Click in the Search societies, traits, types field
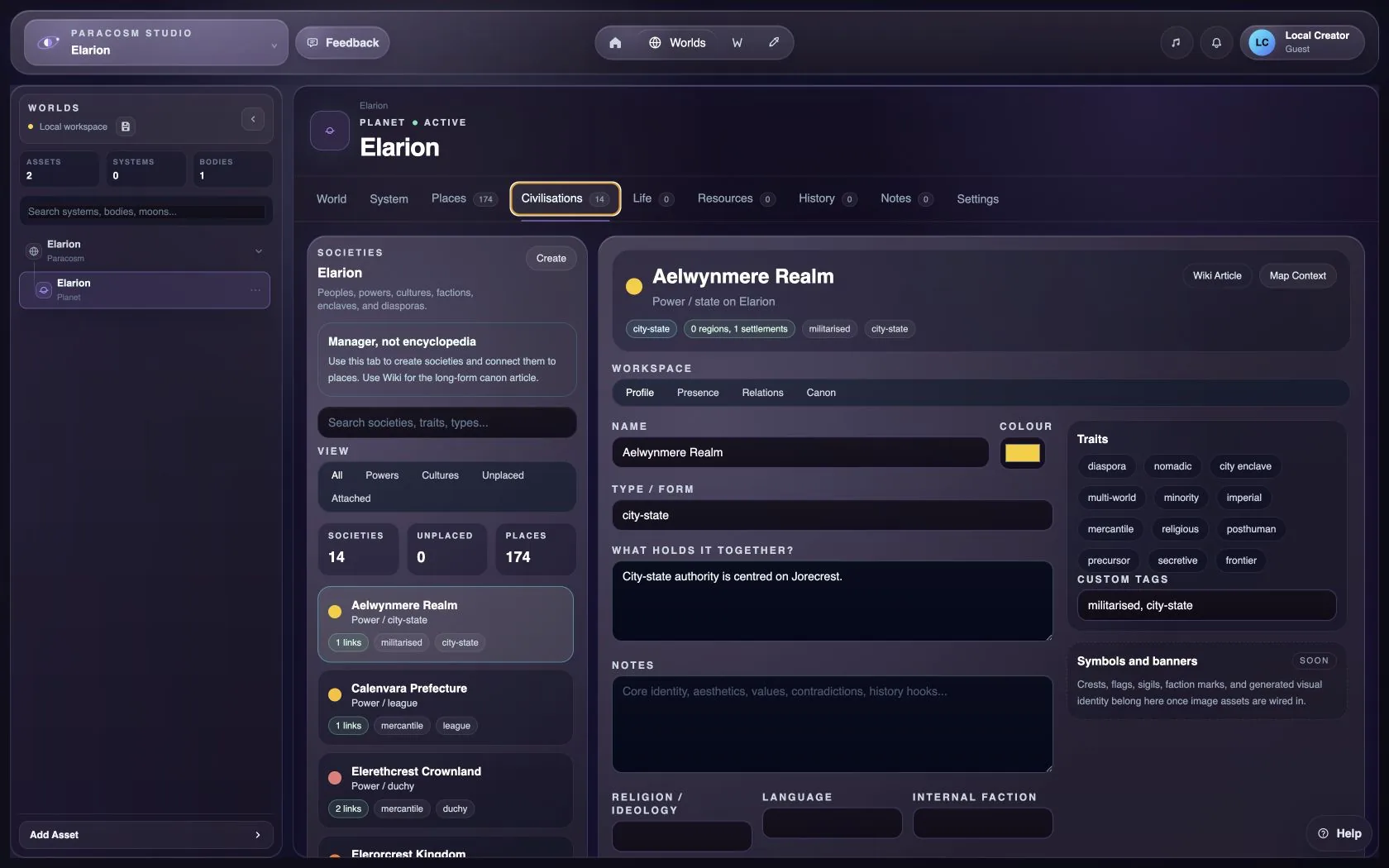Viewport: 1389px width, 868px height. point(447,422)
